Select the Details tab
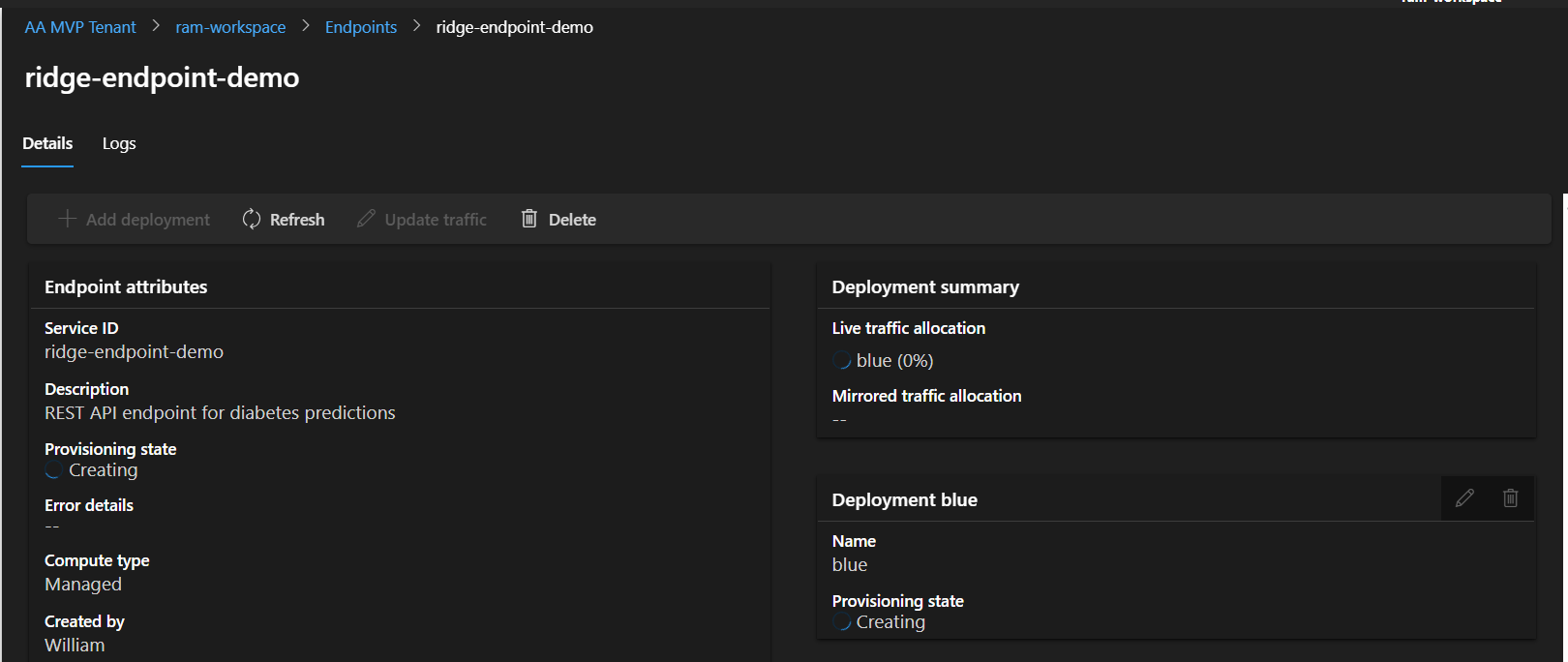The height and width of the screenshot is (662, 1568). (x=47, y=143)
